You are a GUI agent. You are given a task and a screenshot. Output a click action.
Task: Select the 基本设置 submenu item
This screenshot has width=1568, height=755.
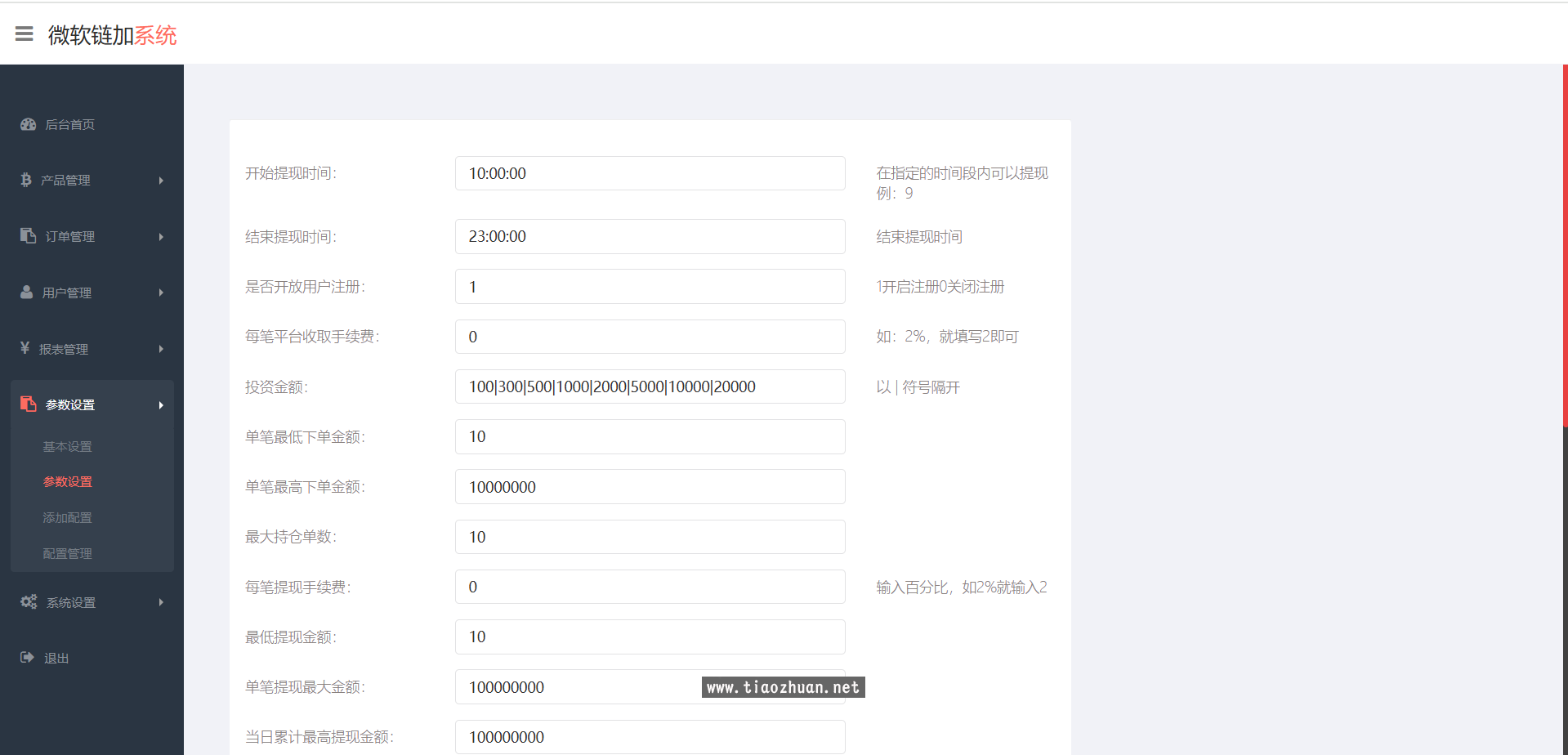coord(67,447)
